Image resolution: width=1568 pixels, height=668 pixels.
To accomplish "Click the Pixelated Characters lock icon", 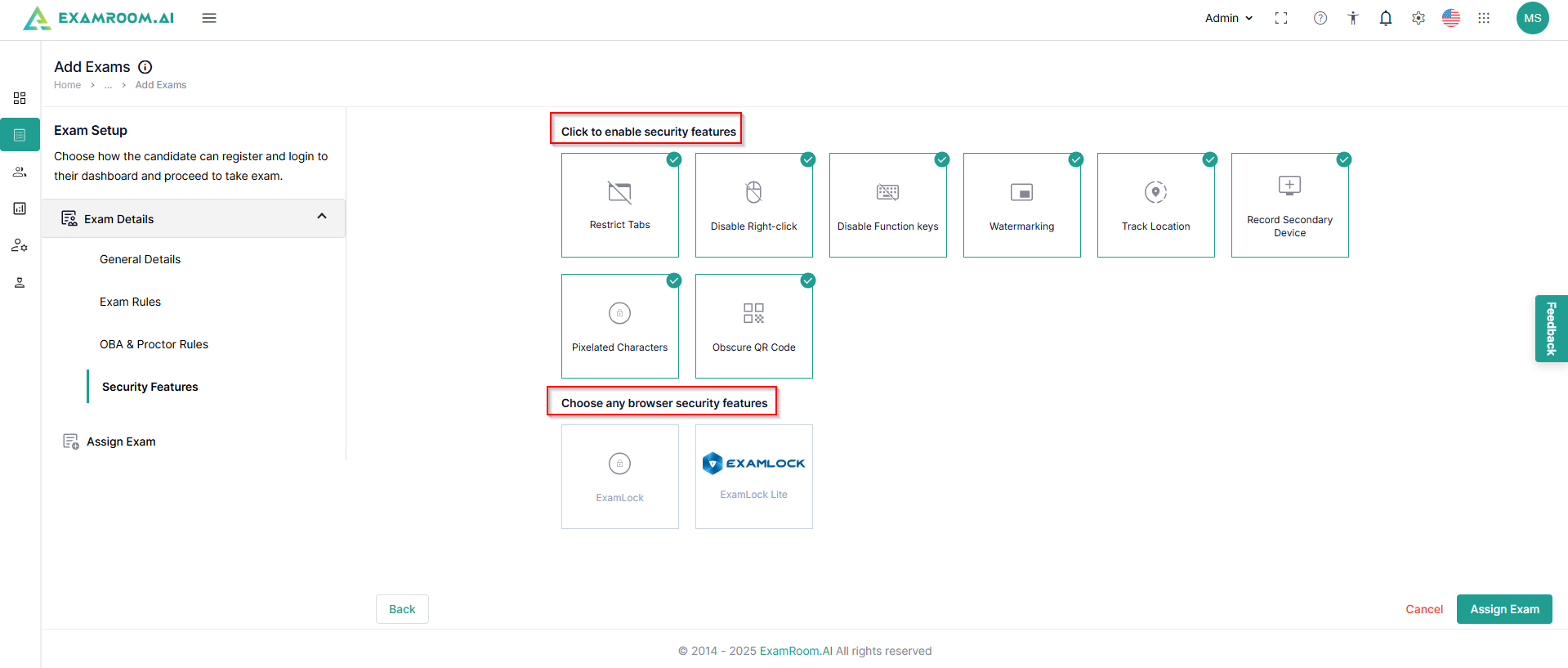I will pos(620,313).
